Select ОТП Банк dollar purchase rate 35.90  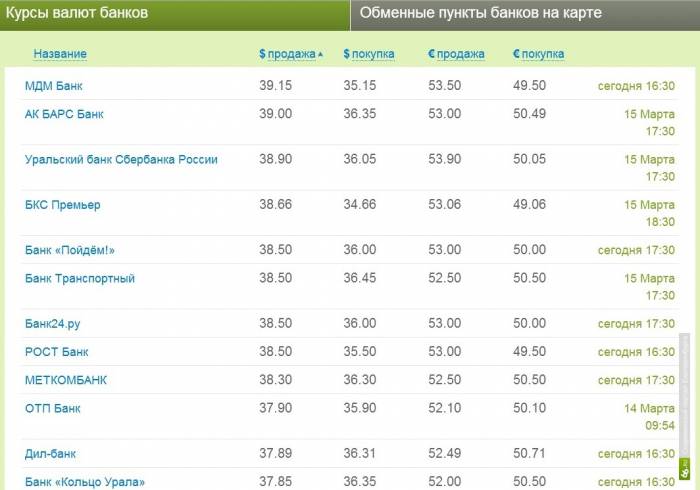point(360,408)
